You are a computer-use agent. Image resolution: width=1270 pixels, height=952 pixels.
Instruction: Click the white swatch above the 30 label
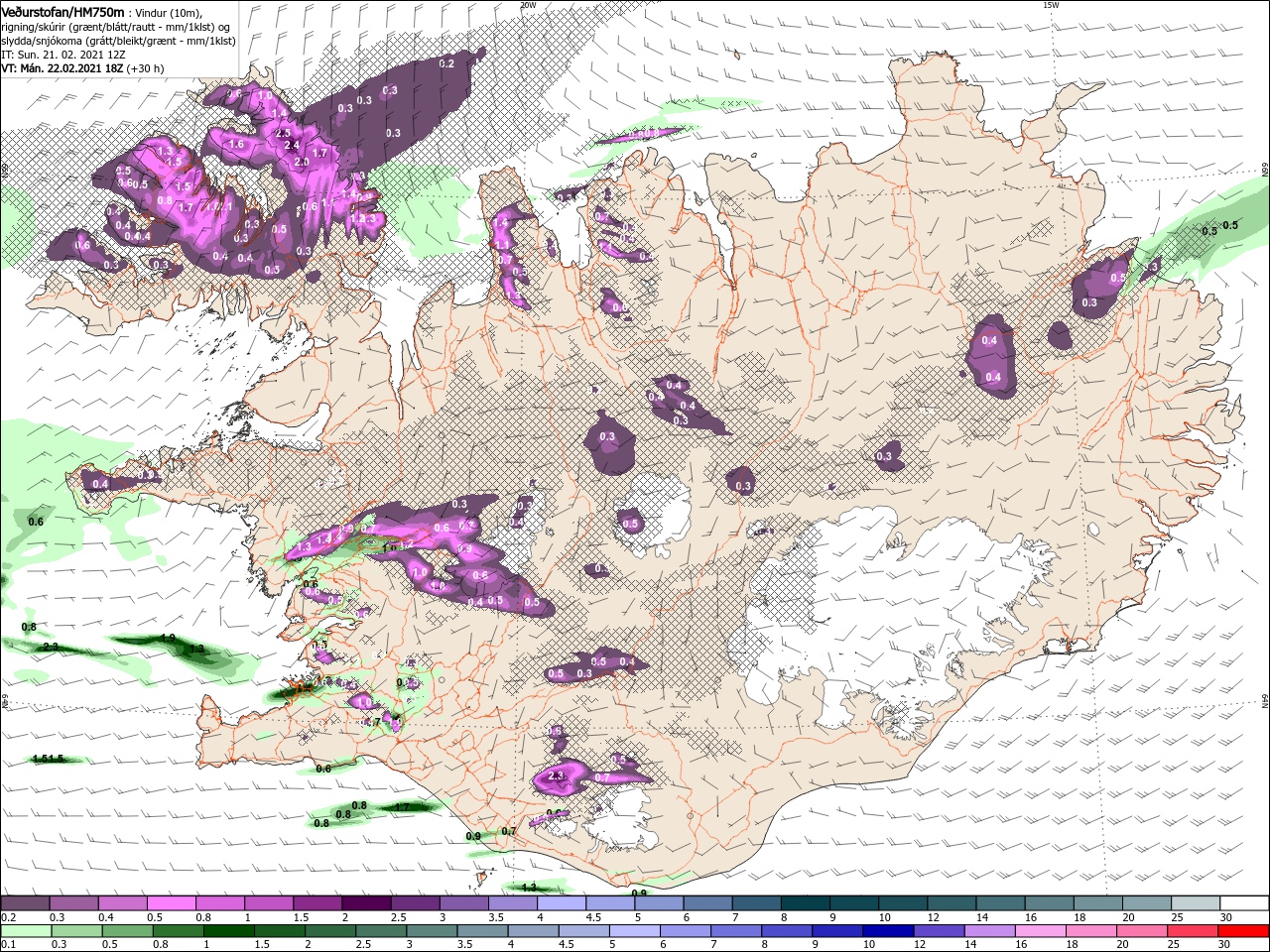click(1245, 903)
